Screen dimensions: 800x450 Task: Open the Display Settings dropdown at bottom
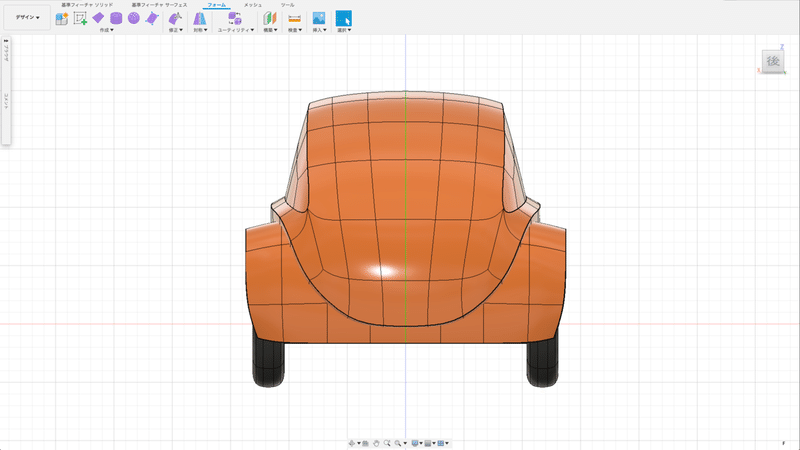pyautogui.click(x=416, y=442)
